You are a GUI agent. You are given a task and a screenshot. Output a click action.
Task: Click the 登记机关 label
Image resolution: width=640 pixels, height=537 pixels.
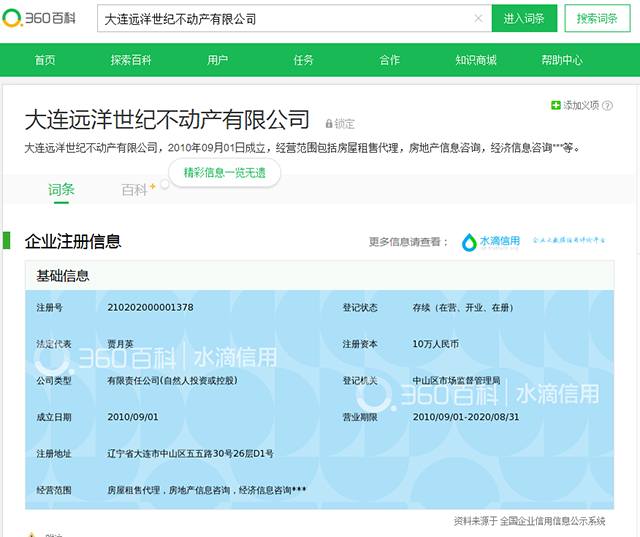[x=360, y=380]
